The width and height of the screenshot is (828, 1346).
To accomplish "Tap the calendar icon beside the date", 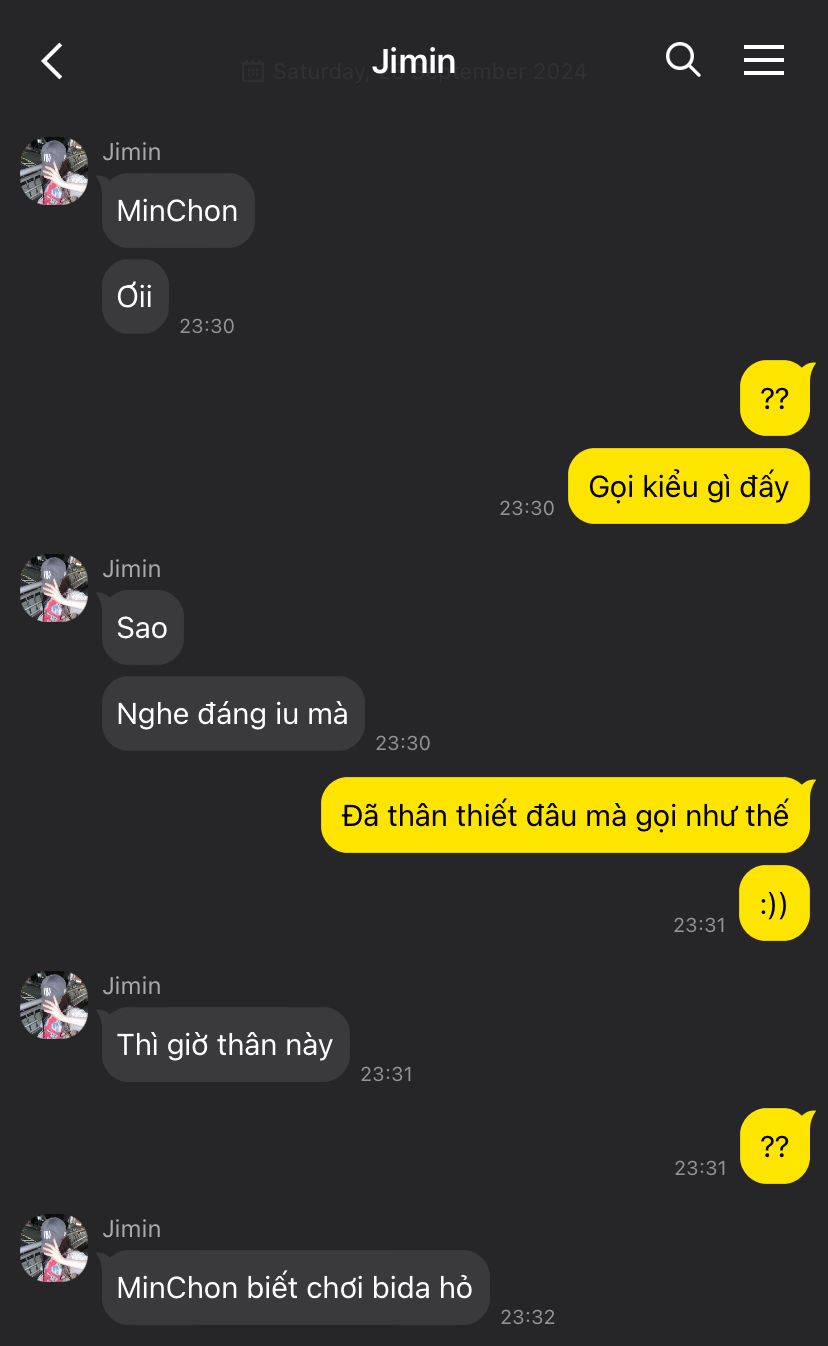I will (253, 71).
